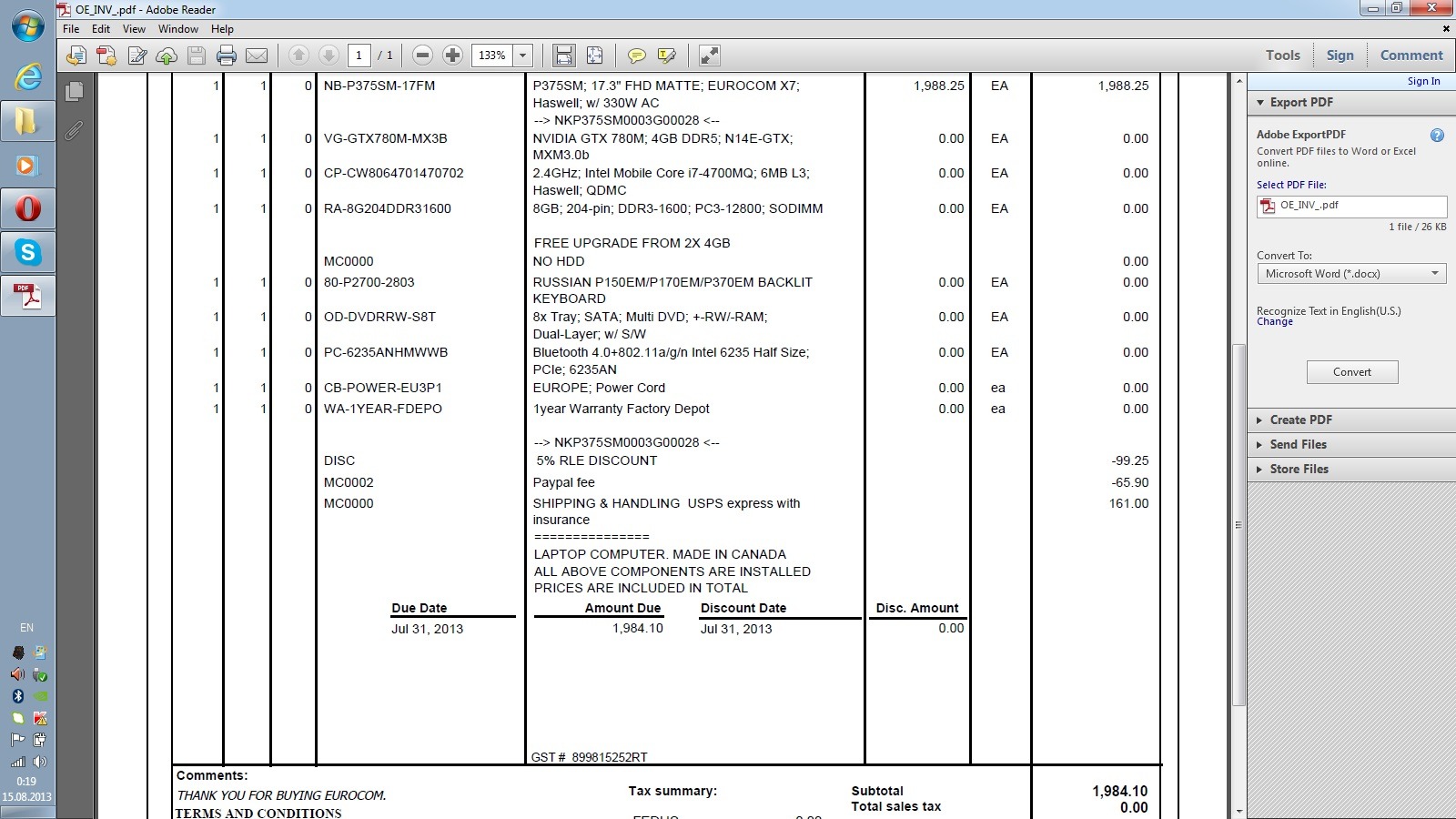Click the zoom percentage field showing 133%
Screen dimensions: 1456x819
click(x=492, y=56)
